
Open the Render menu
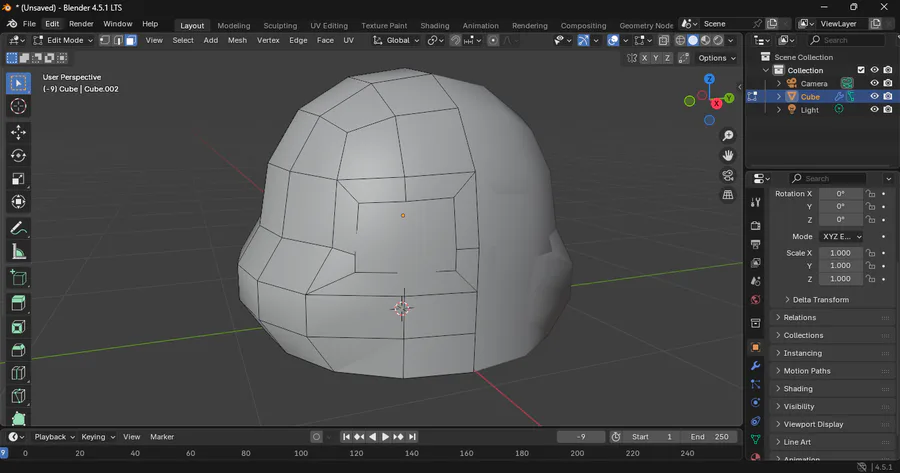click(x=81, y=24)
